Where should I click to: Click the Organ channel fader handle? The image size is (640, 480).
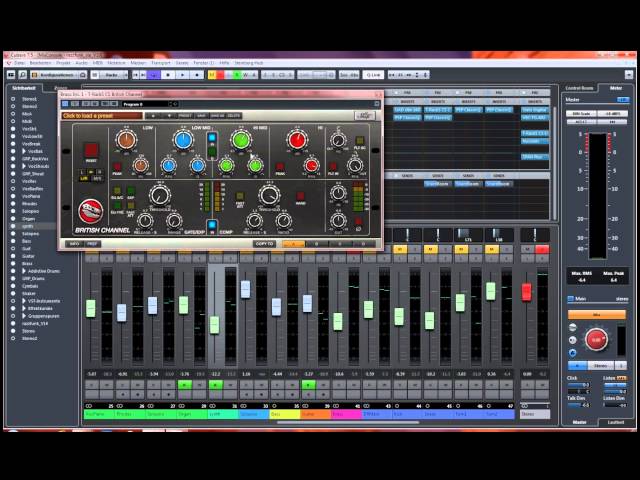pos(184,305)
